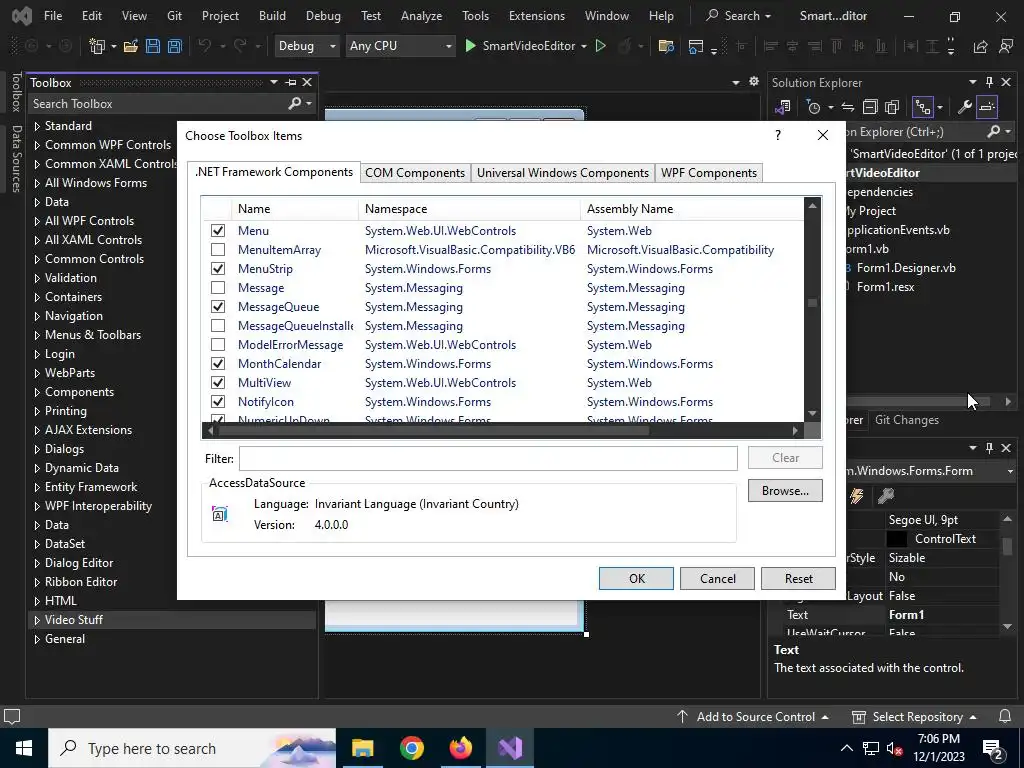Expand the WPF Interoperability toolbox group
This screenshot has height=768, width=1024.
(x=37, y=506)
